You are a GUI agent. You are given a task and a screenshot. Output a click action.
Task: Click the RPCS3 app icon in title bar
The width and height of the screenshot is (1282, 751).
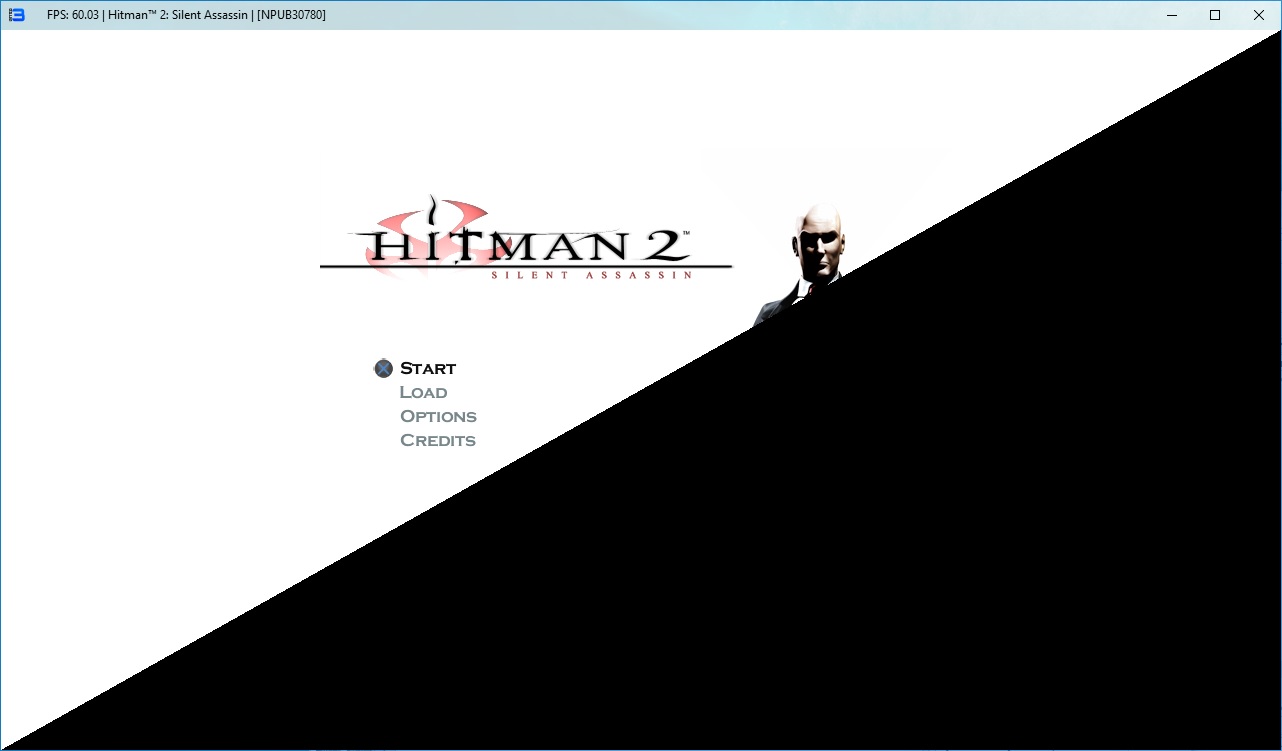tap(17, 15)
